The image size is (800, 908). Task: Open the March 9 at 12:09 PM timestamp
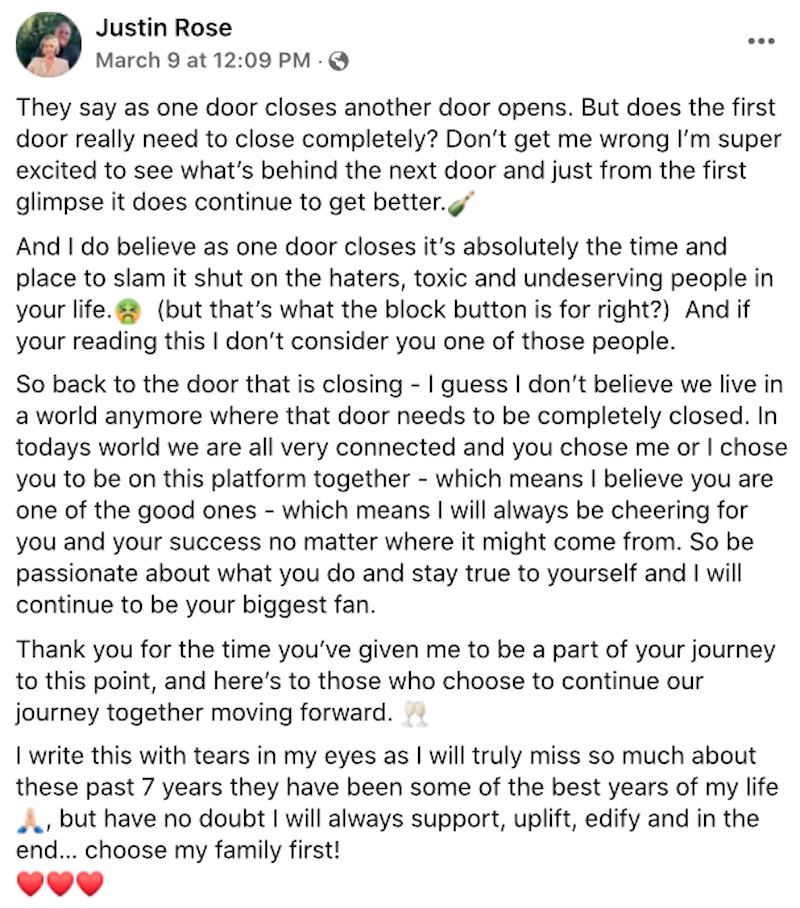coord(203,60)
